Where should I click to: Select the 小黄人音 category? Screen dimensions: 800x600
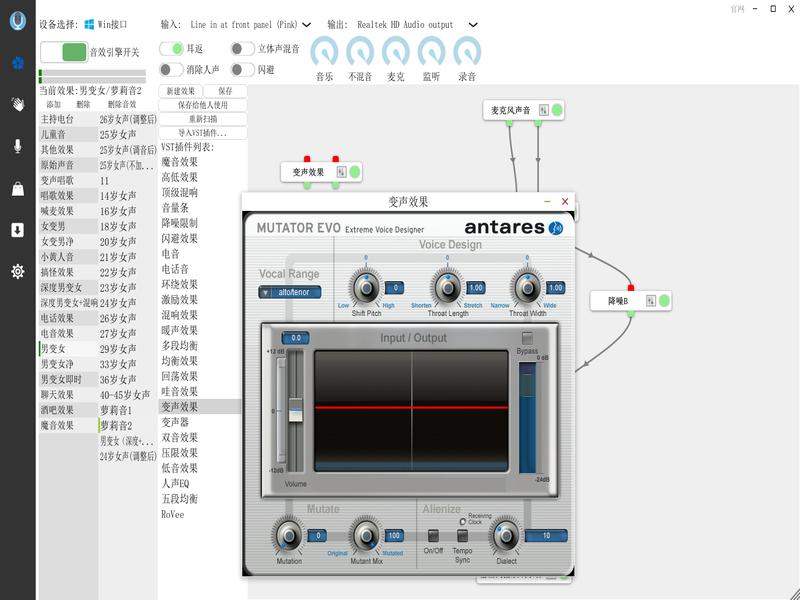pyautogui.click(x=68, y=257)
